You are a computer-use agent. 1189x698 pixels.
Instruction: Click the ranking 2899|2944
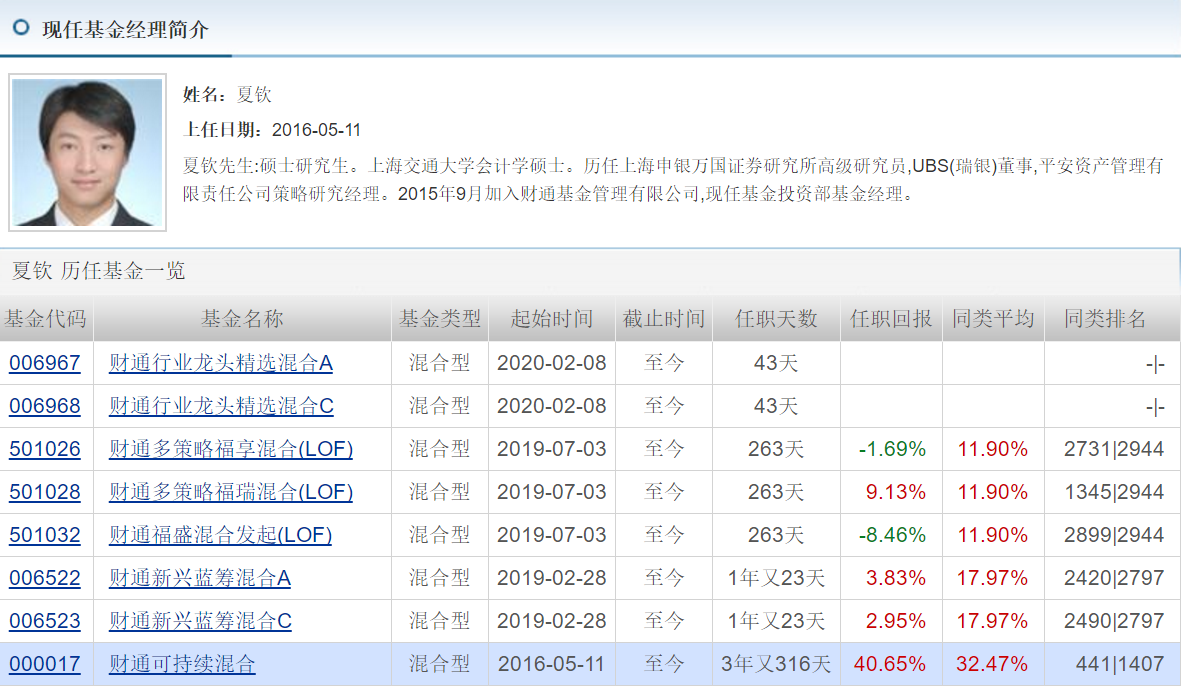coord(1114,535)
